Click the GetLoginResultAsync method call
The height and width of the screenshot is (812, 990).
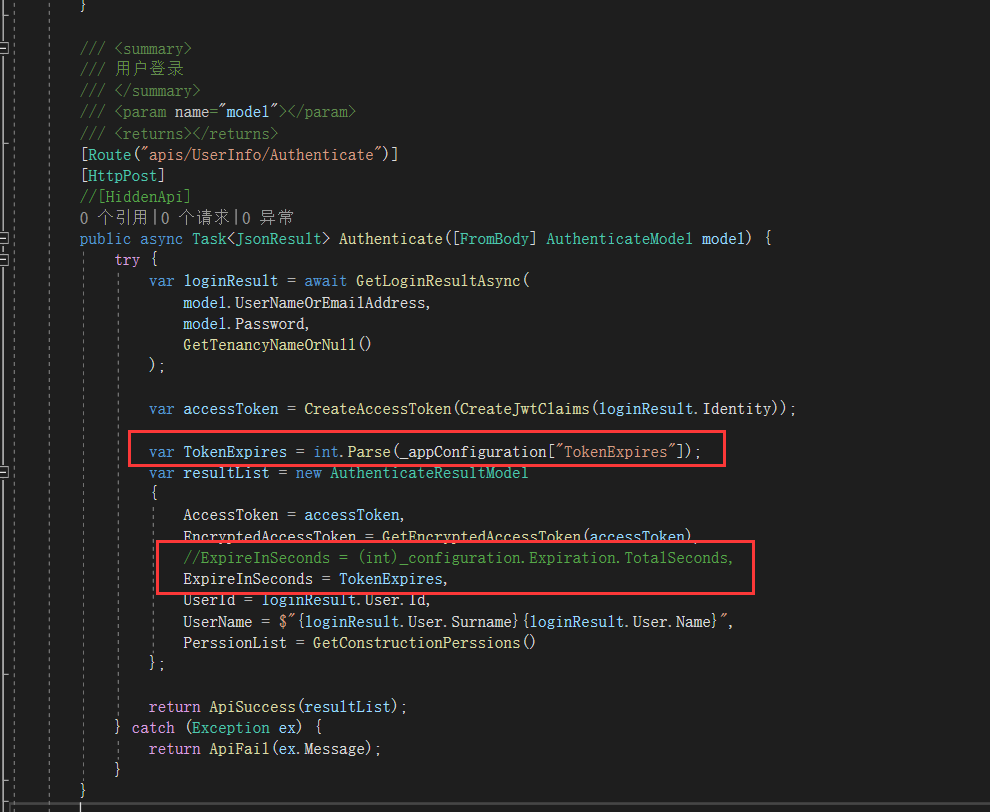(x=438, y=281)
